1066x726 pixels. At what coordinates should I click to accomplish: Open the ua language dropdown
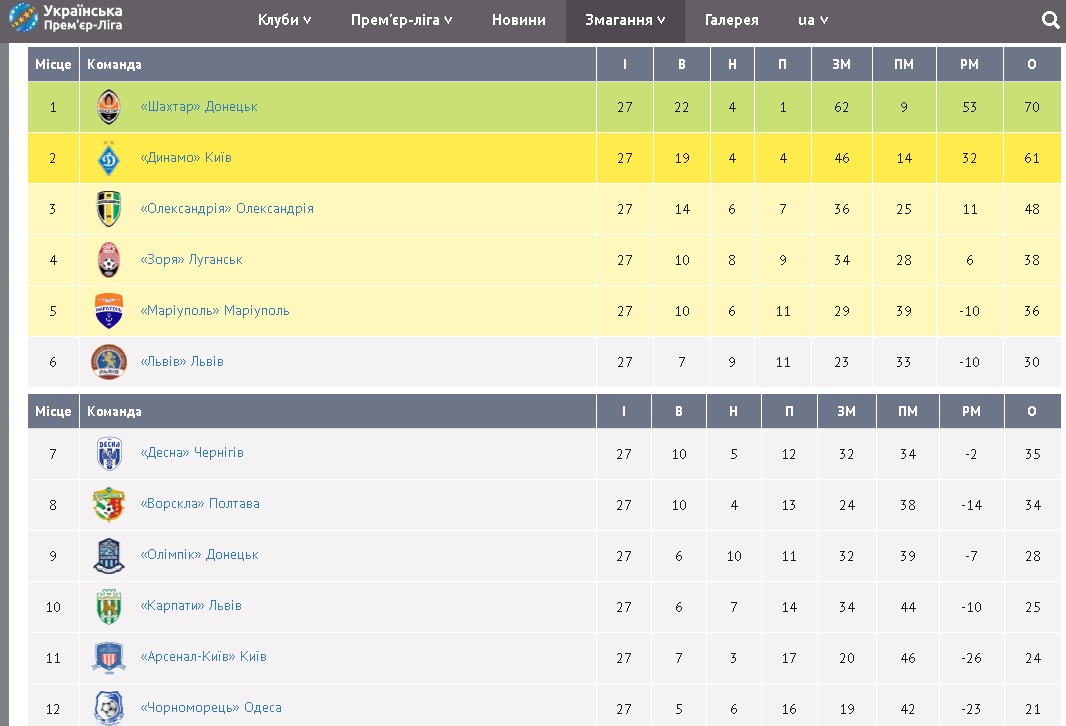tap(813, 20)
